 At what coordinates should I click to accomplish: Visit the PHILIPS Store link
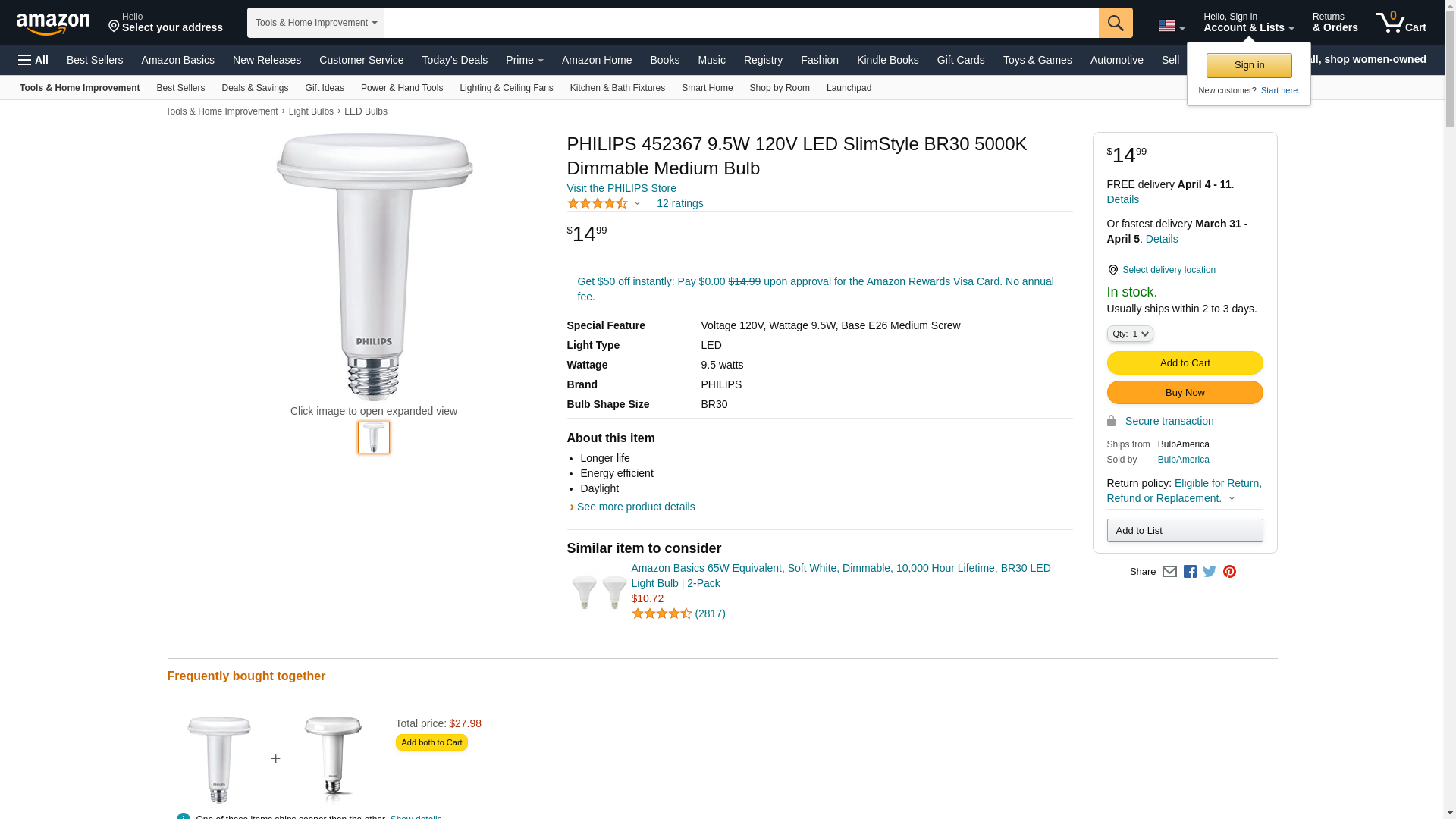(x=621, y=188)
